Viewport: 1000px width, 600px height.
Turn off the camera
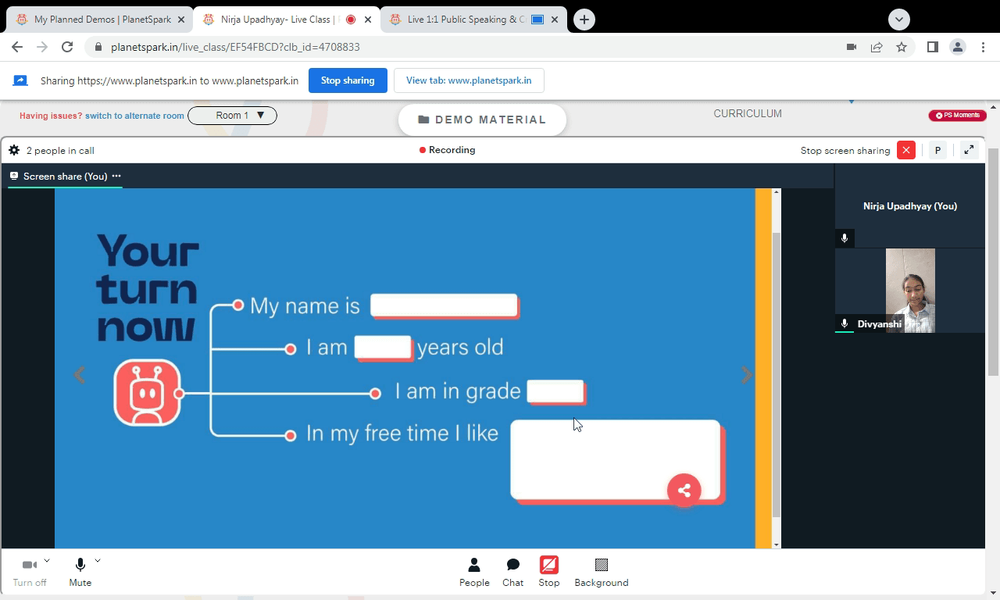[29, 572]
